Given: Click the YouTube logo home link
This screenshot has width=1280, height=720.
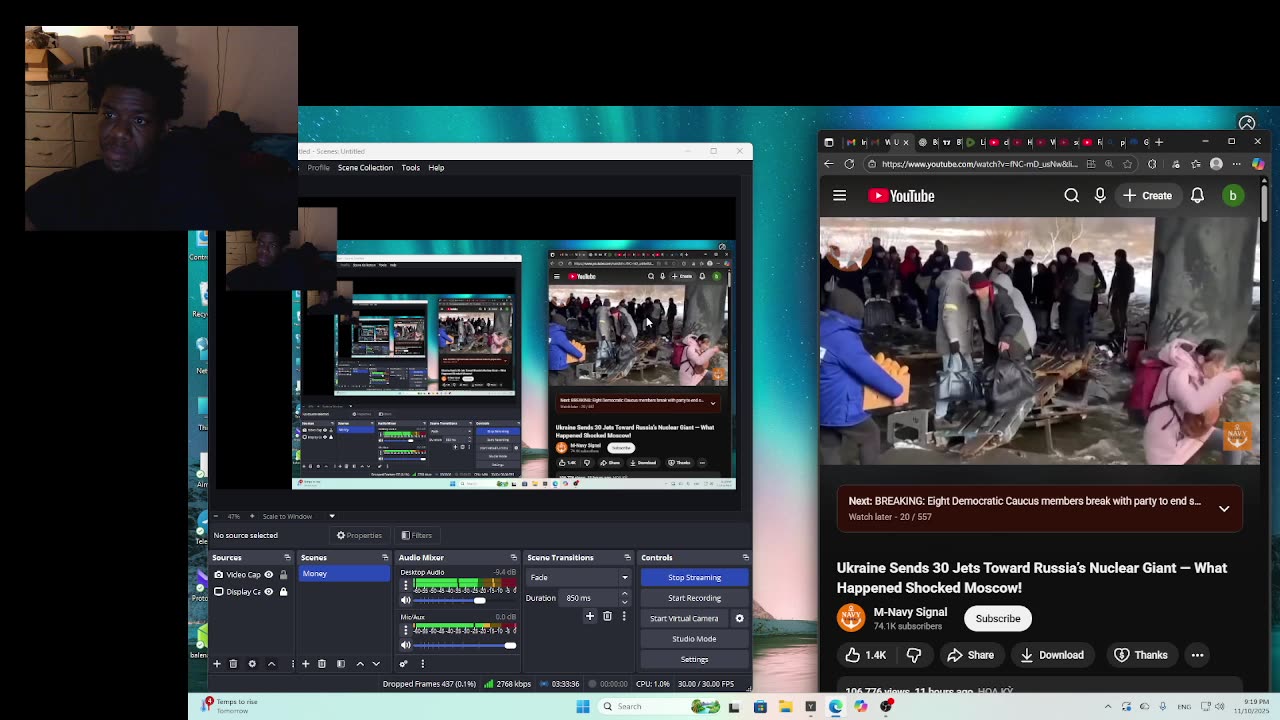Looking at the screenshot, I should (901, 196).
